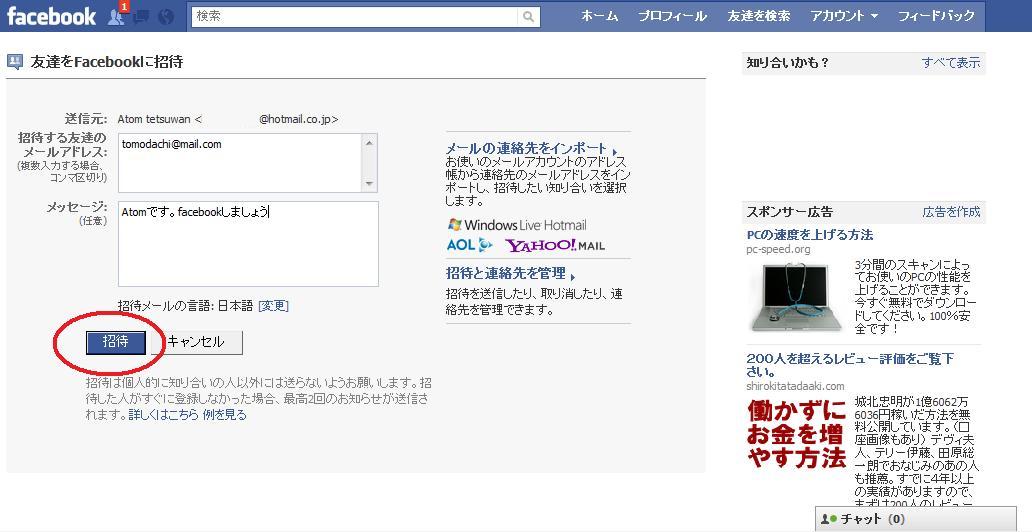
Task: Click the キャンセル button
Action: point(195,342)
